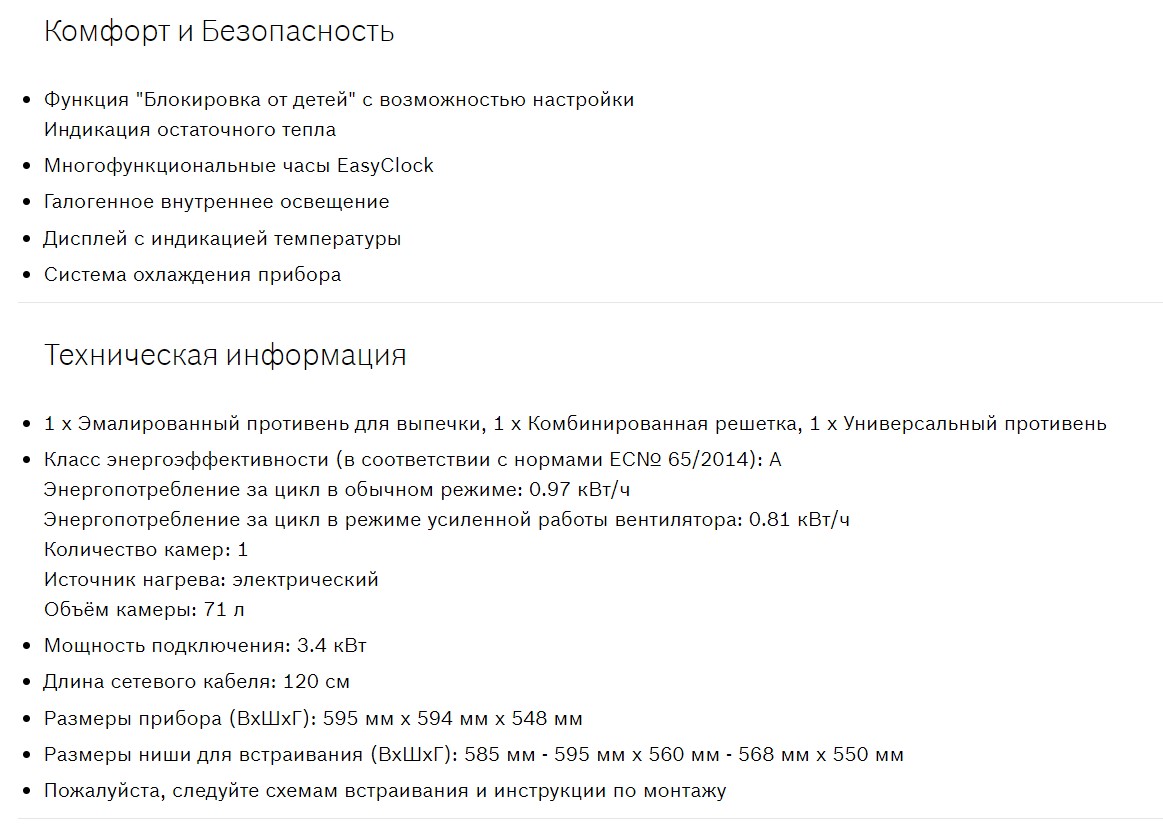Click the 0.97 кВт/ч energy consumption line
This screenshot has height=833, width=1163.
click(x=337, y=490)
